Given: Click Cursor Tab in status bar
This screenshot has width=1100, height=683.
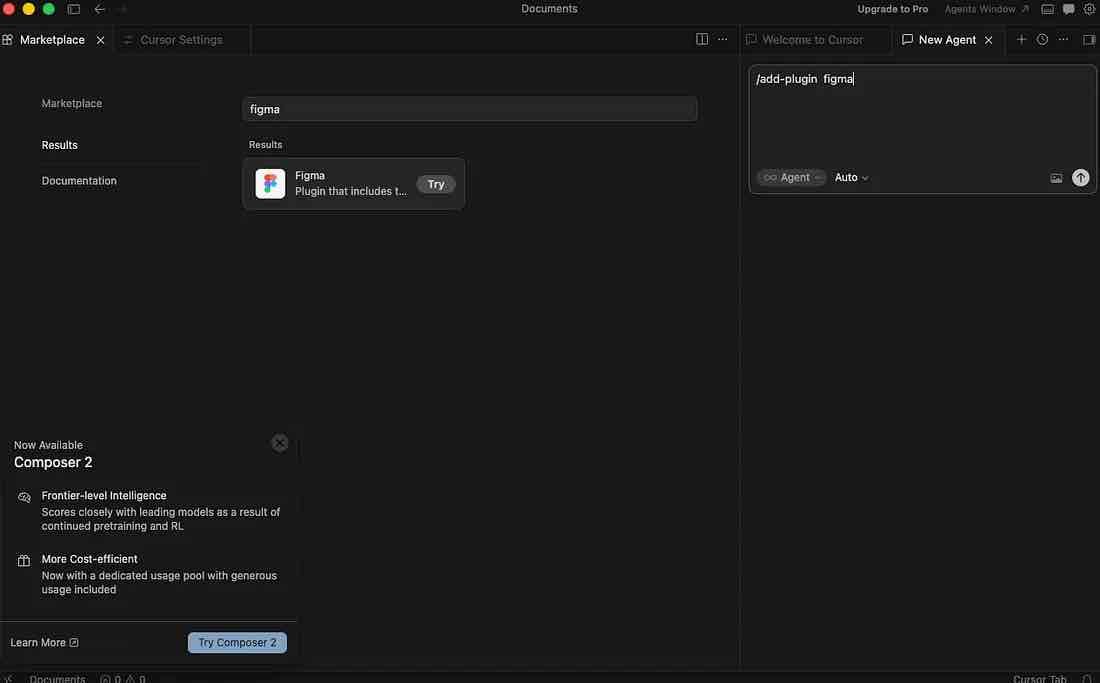Looking at the screenshot, I should pyautogui.click(x=1039, y=679).
